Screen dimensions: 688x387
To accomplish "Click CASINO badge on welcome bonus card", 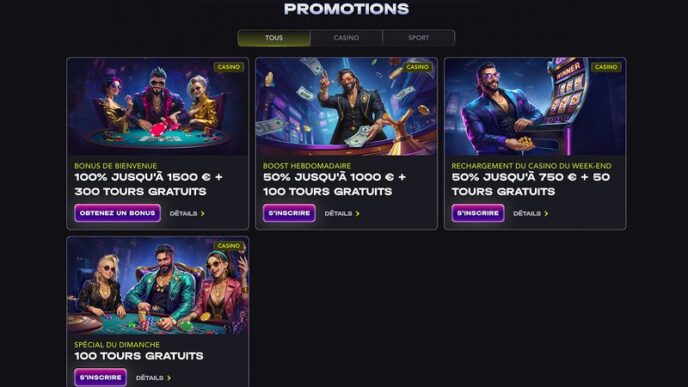I will 229,67.
